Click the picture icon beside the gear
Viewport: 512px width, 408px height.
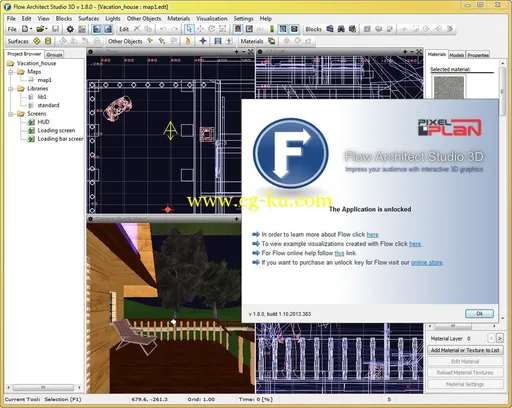pos(82,29)
